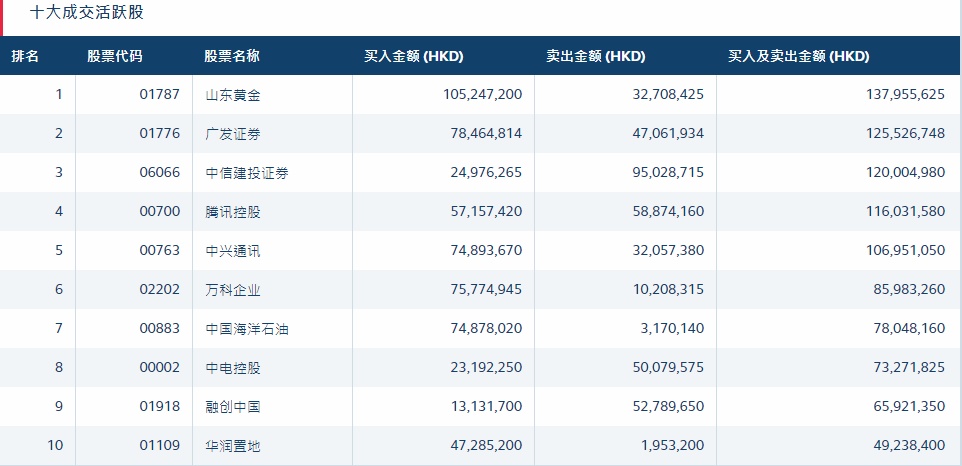
Task: Select total amount 137,955,625
Action: [905, 94]
